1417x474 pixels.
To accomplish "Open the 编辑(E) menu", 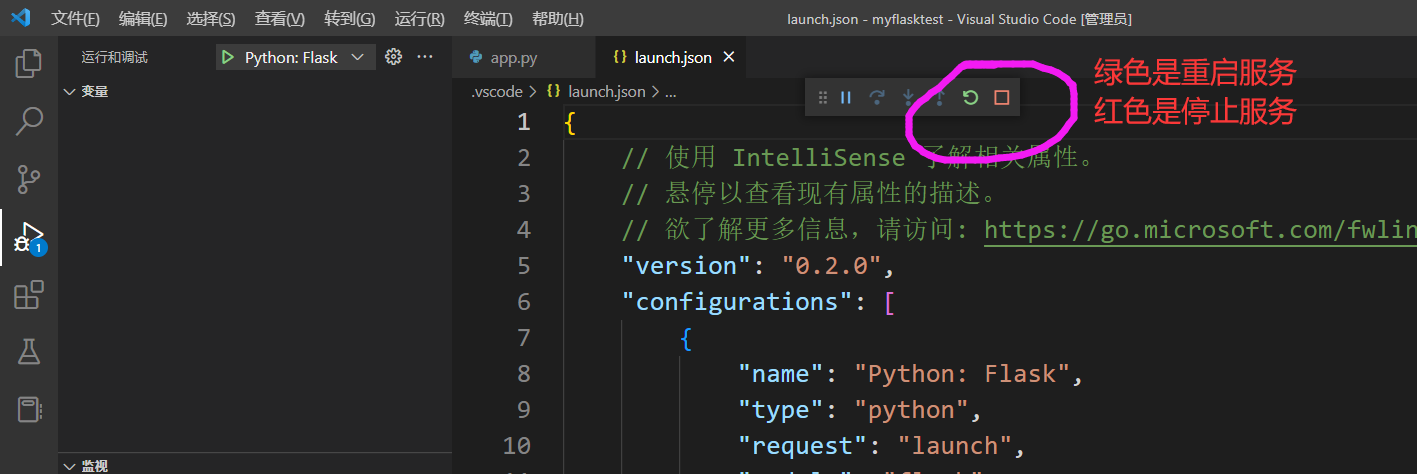I will (x=143, y=19).
